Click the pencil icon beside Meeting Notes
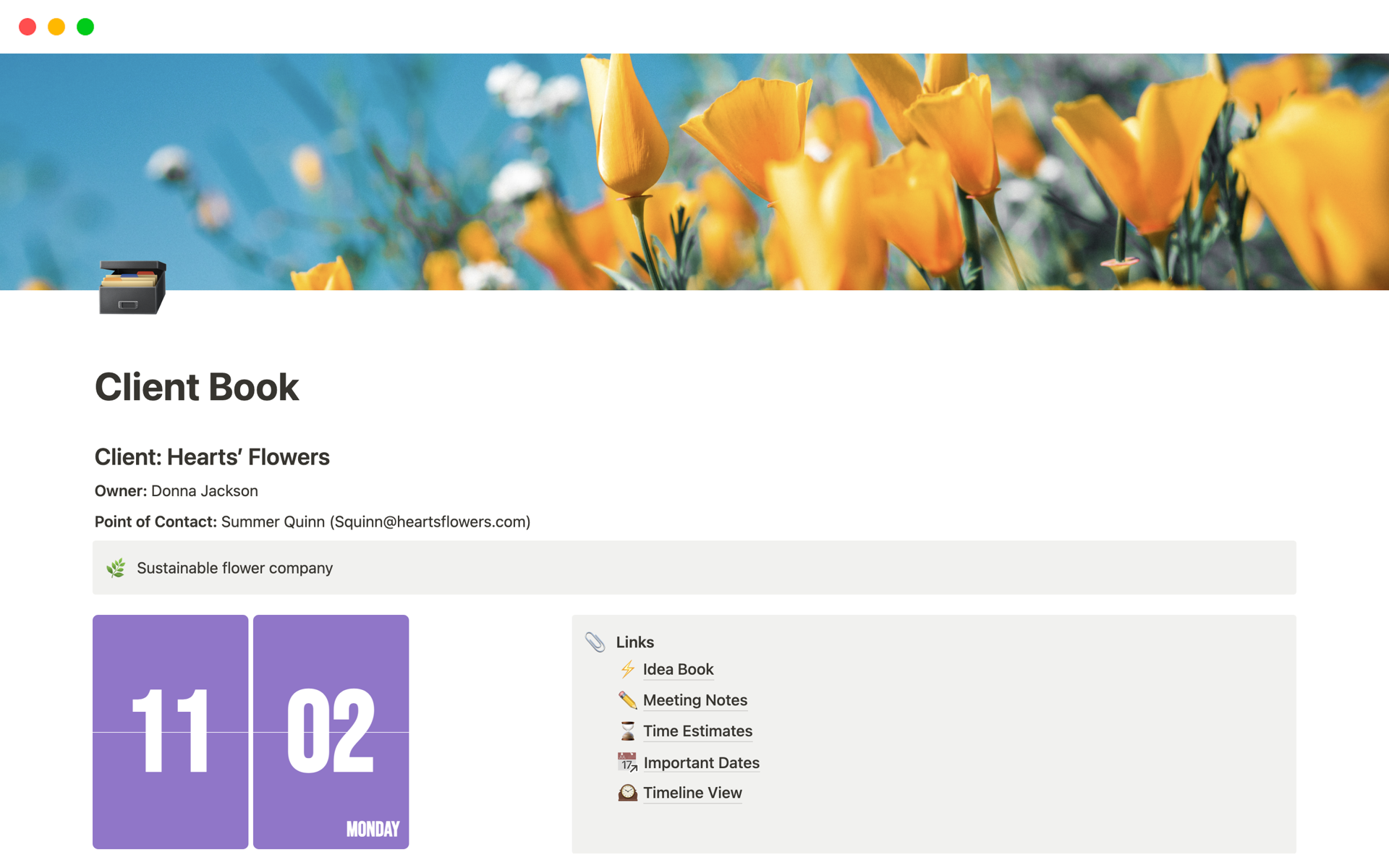 click(x=626, y=699)
